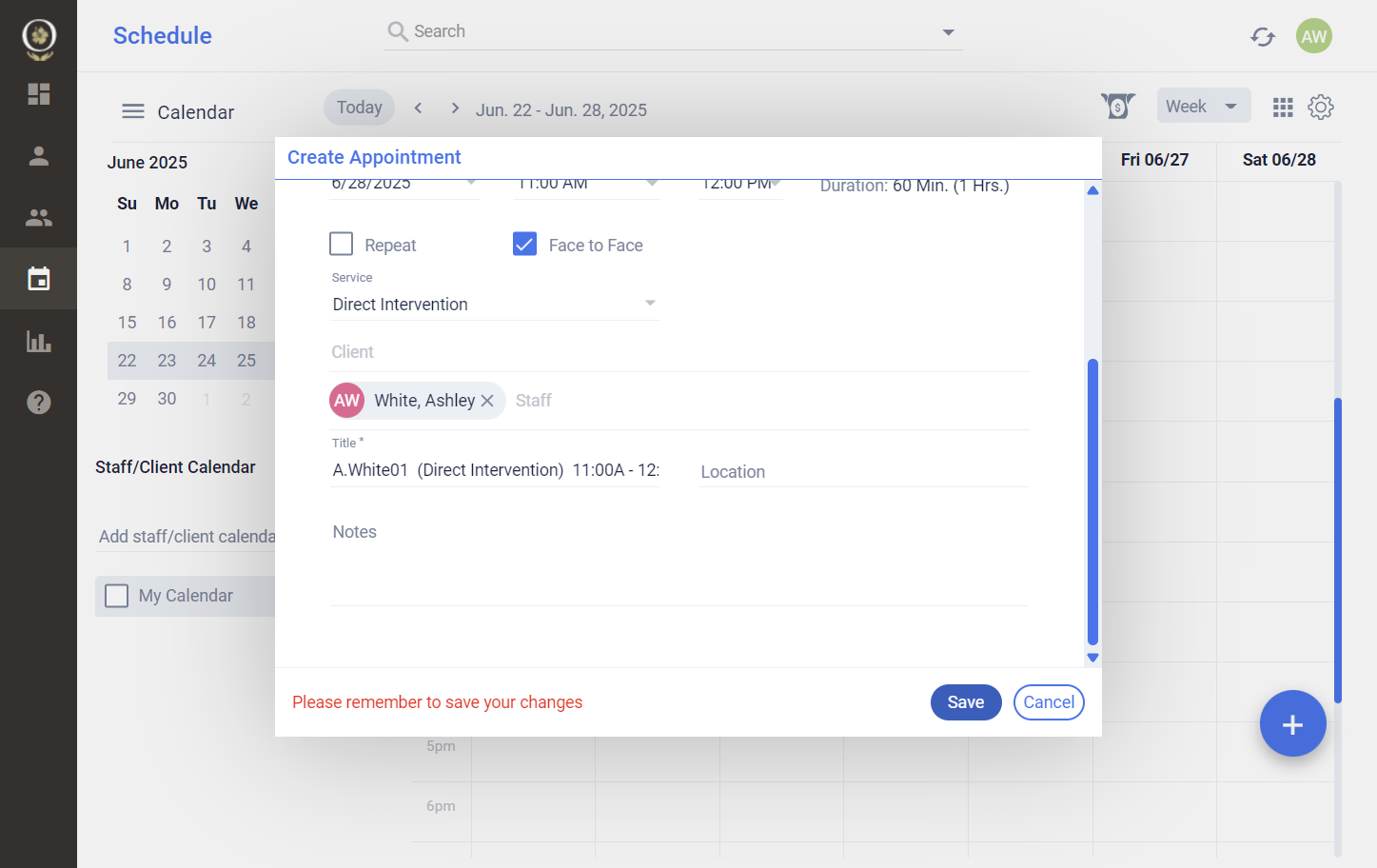Viewport: 1377px width, 868px height.
Task: Click the dialog scrollbar down arrow
Action: pyautogui.click(x=1092, y=658)
